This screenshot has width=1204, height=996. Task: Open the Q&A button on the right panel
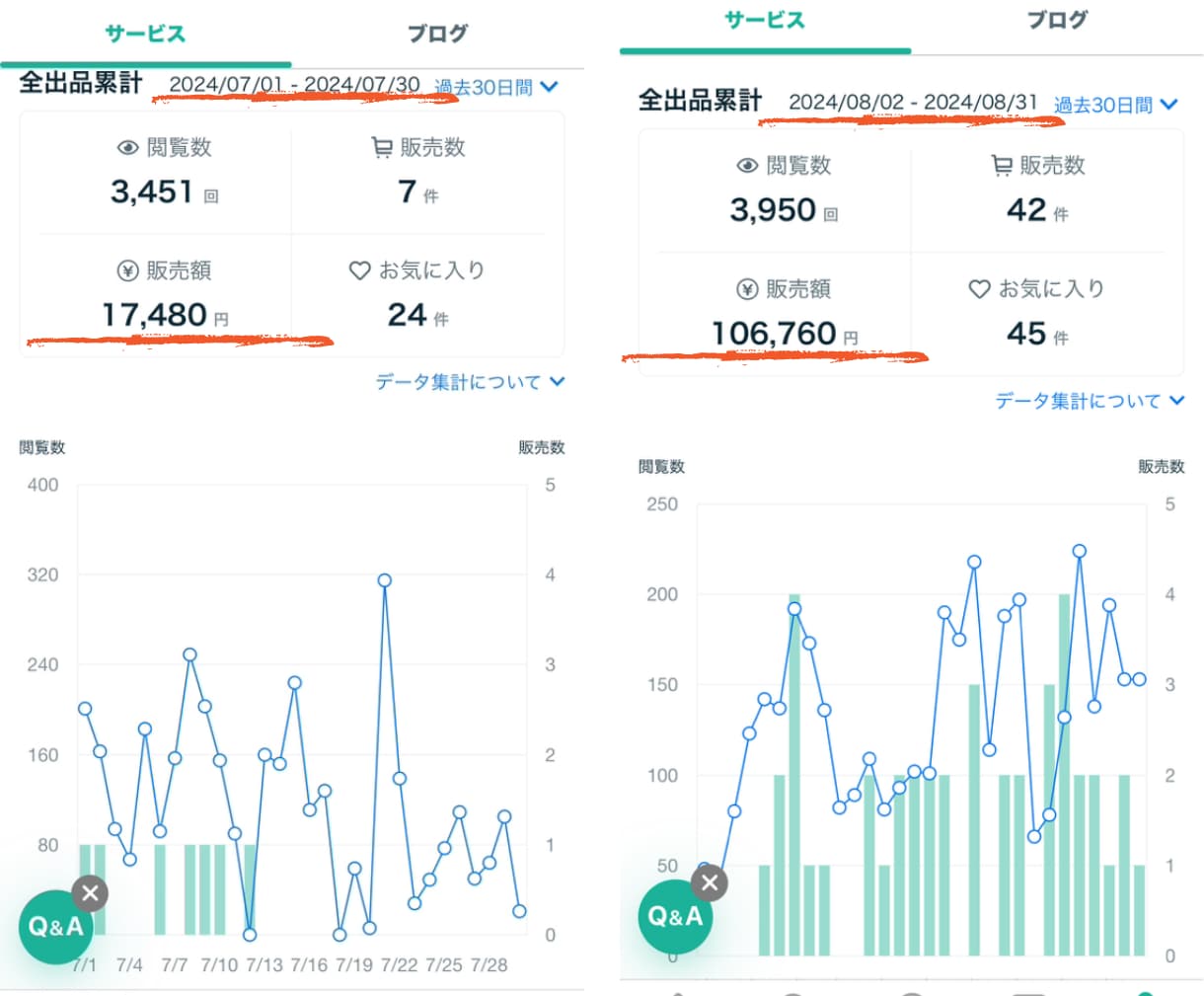click(675, 917)
